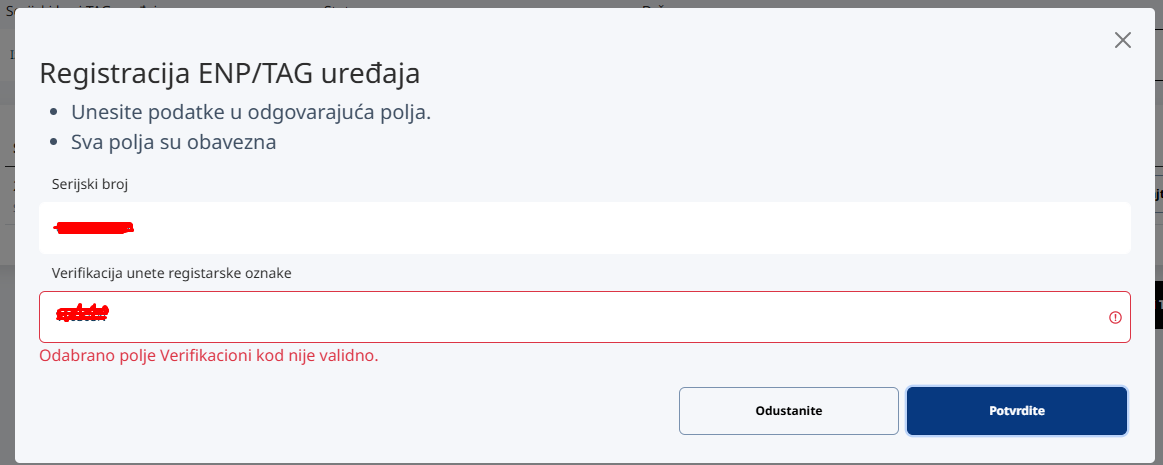Click the "Verifikacija unete registarske oznake" label

point(171,273)
